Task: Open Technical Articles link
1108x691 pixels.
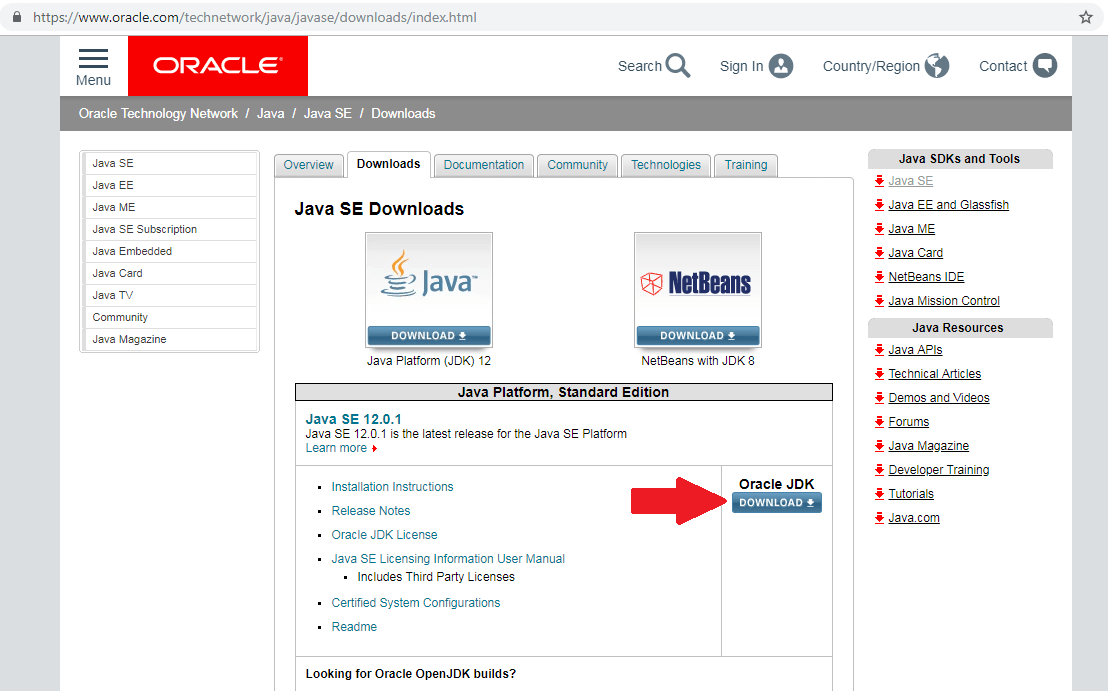Action: (935, 374)
